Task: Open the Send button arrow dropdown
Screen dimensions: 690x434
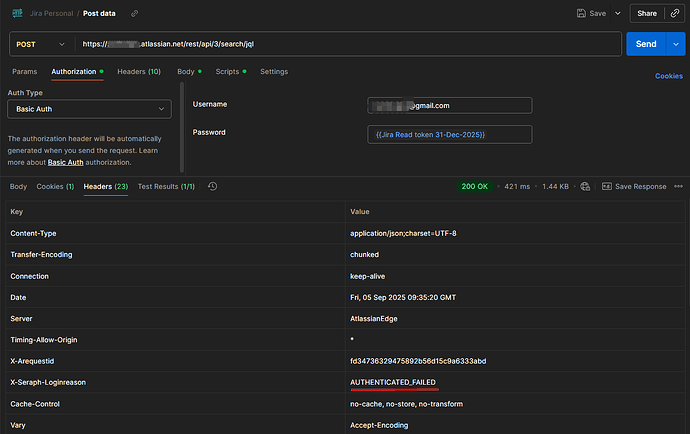Action: tap(674, 44)
